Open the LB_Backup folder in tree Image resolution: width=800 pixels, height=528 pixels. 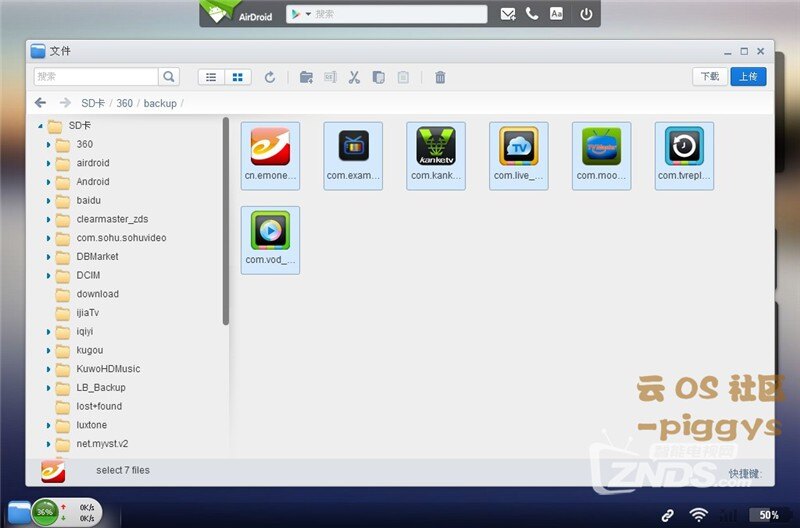90,388
